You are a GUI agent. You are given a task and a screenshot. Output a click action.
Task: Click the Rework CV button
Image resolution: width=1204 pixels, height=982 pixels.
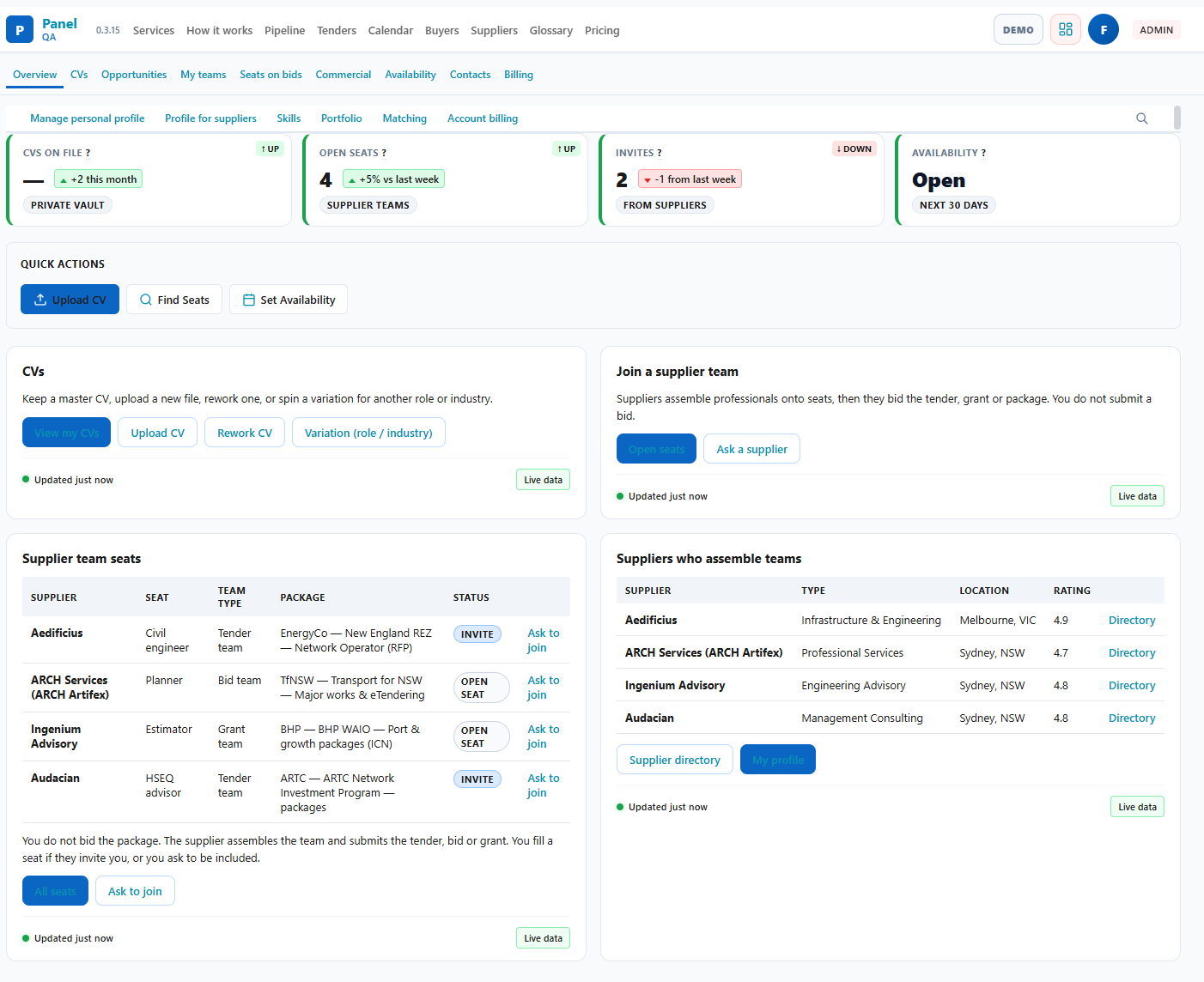click(x=245, y=433)
